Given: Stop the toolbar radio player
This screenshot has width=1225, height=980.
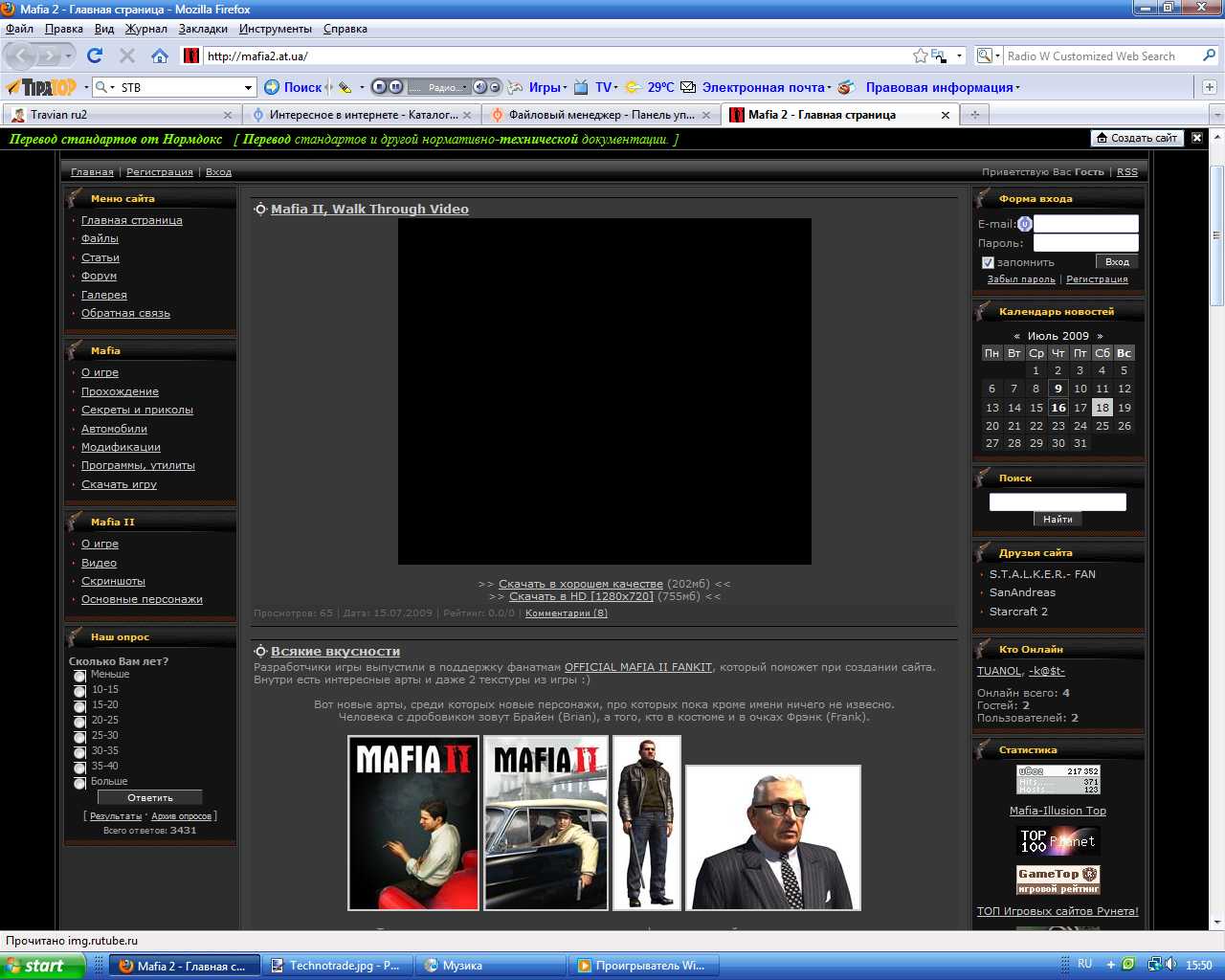Looking at the screenshot, I should [x=379, y=87].
